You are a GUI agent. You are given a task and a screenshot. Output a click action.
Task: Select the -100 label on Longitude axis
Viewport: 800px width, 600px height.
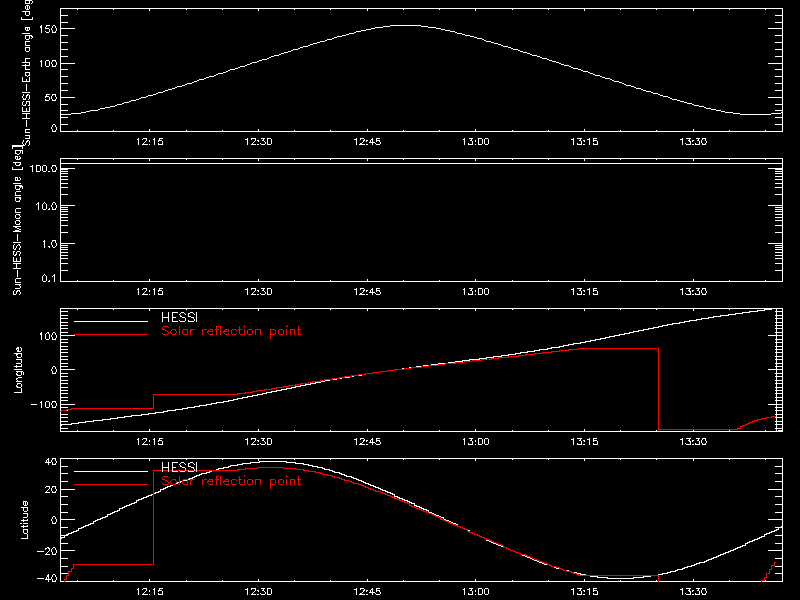coord(44,404)
